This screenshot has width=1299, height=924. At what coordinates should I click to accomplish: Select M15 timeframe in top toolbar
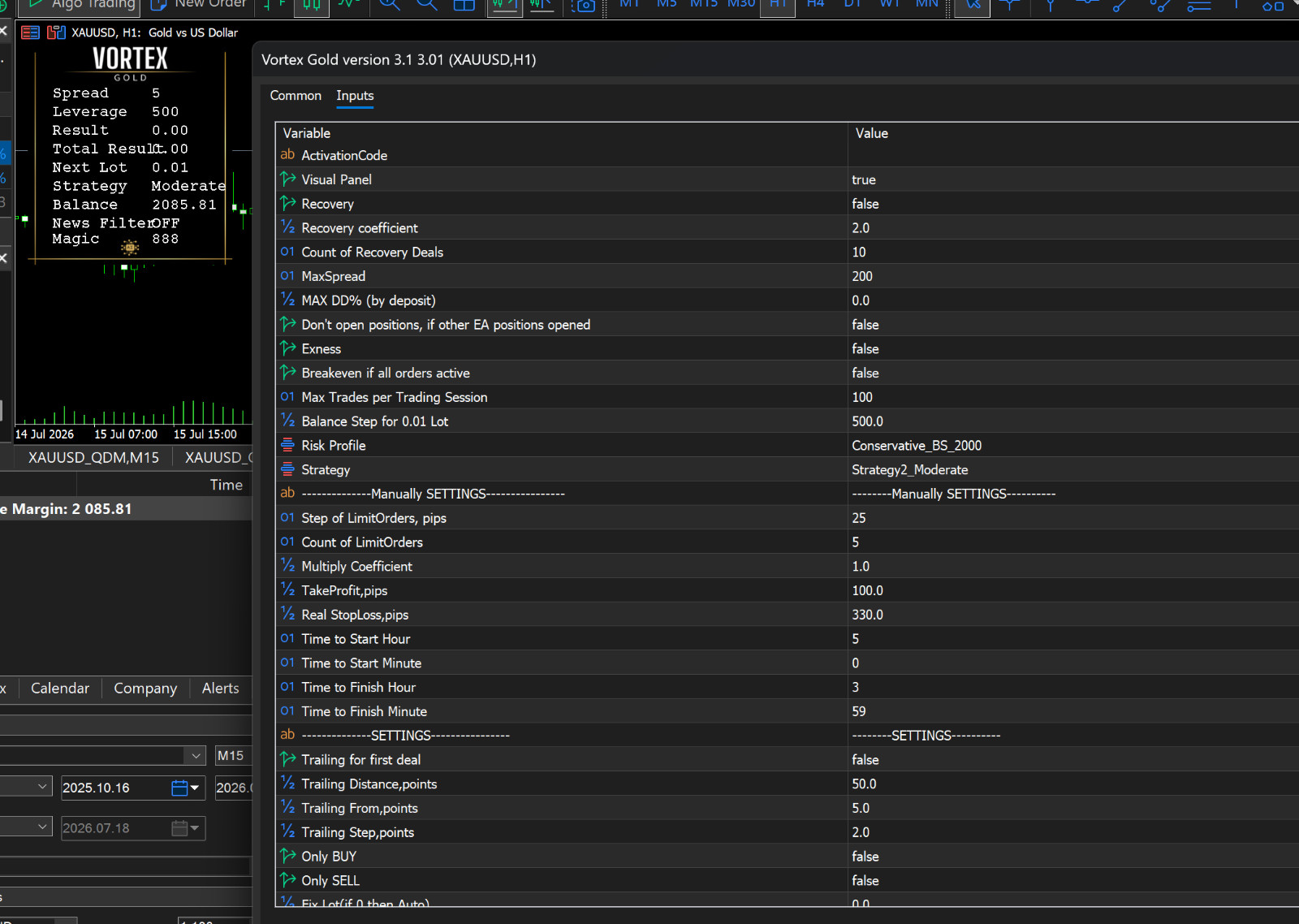[x=704, y=5]
